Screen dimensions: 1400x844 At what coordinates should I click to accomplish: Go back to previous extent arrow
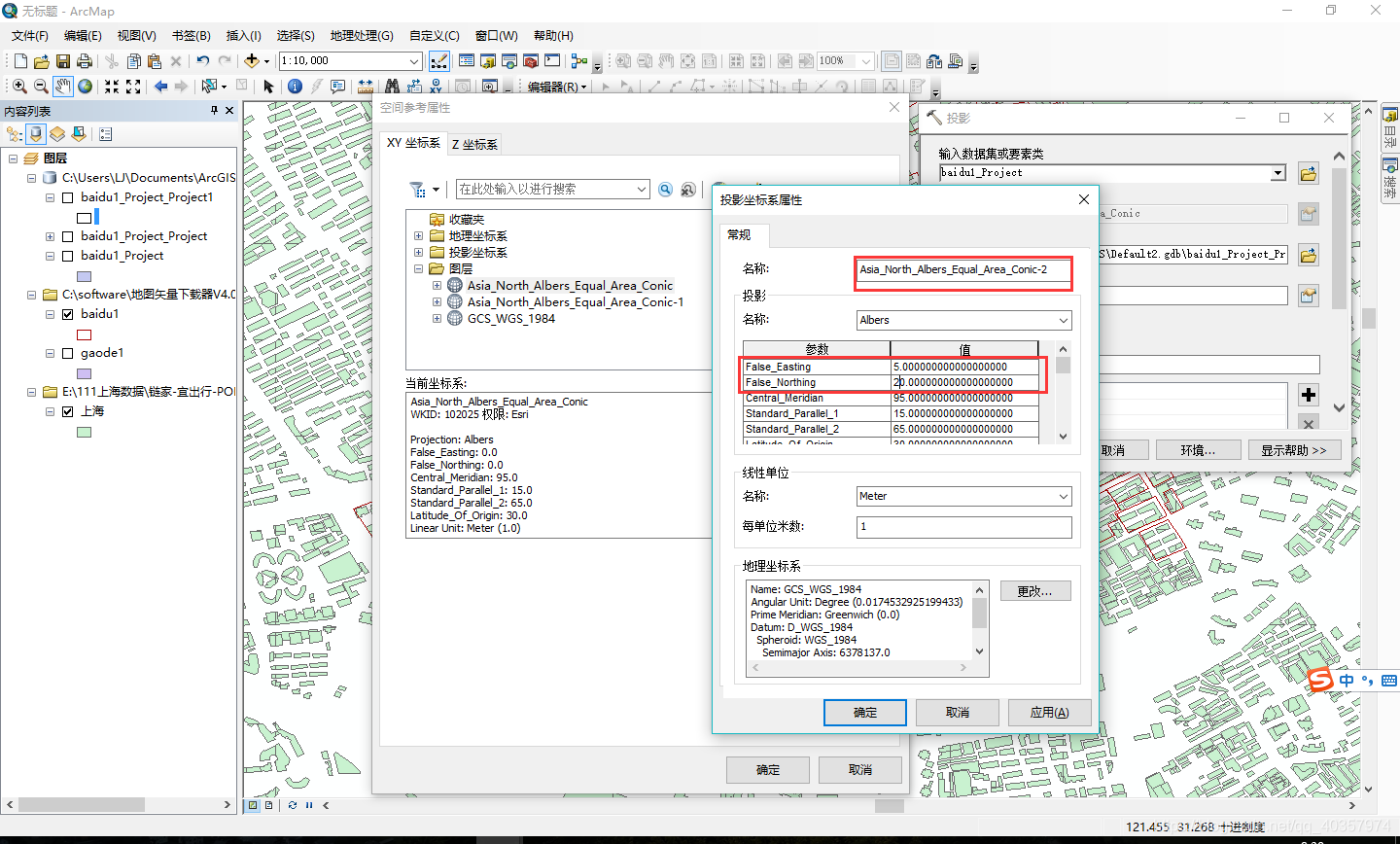click(x=160, y=87)
